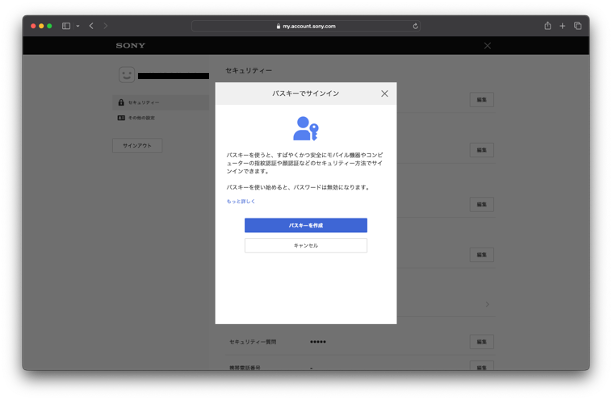Screen dimensions: 612x400
Task: Click the セキュリティー page heading
Action: pyautogui.click(x=249, y=71)
